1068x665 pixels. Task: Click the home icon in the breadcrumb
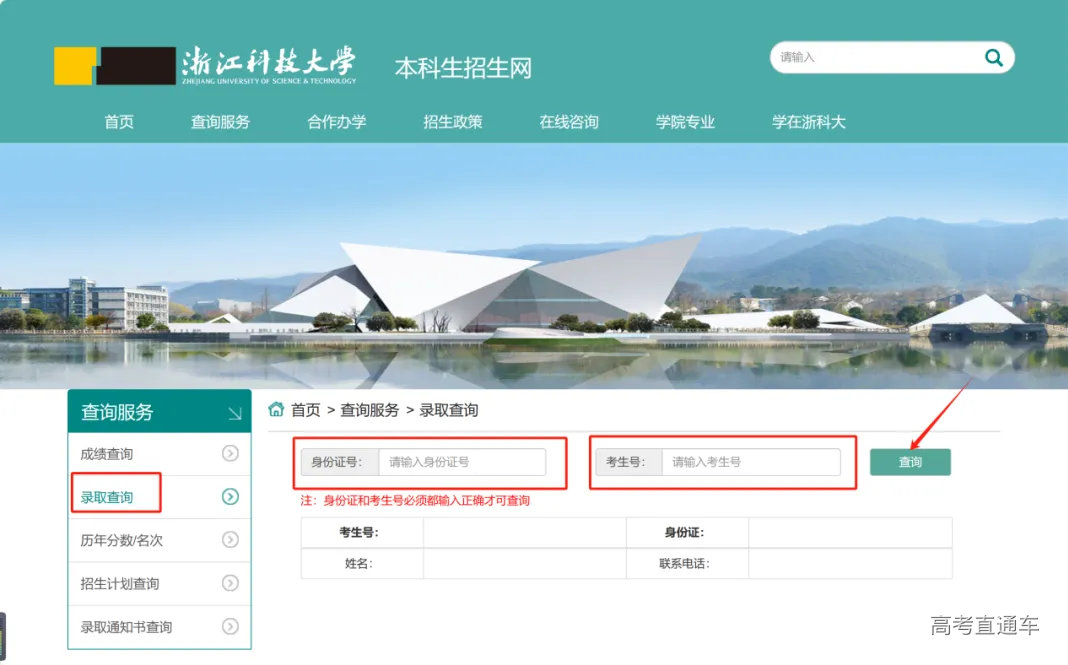(x=275, y=410)
